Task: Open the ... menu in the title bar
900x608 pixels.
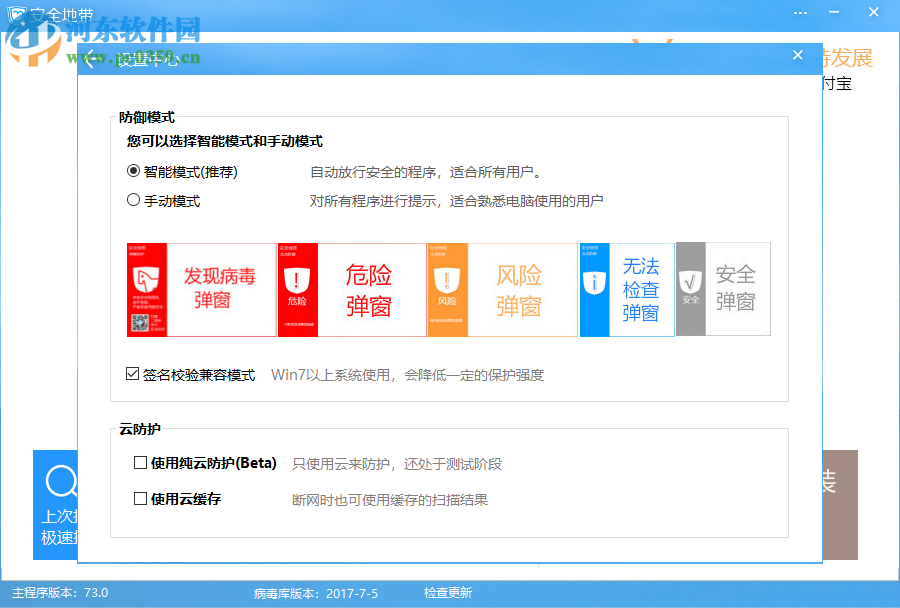Action: [800, 11]
